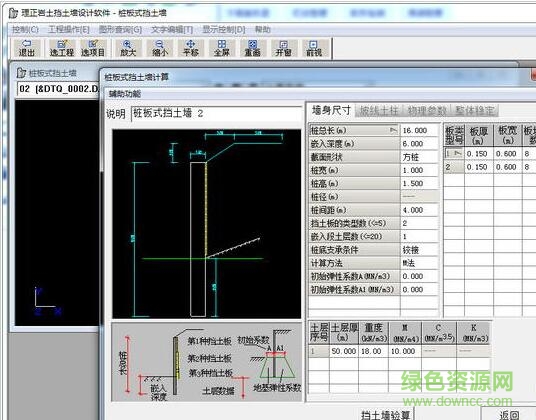The width and height of the screenshot is (536, 420).
Task: Use the 开窗 window zoom icon
Action: [284, 48]
